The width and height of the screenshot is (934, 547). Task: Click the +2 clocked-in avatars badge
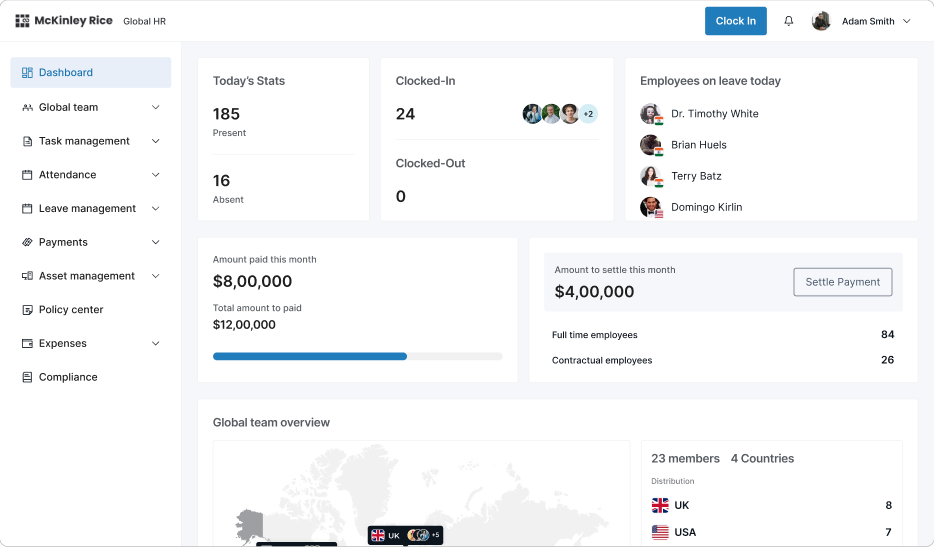589,114
